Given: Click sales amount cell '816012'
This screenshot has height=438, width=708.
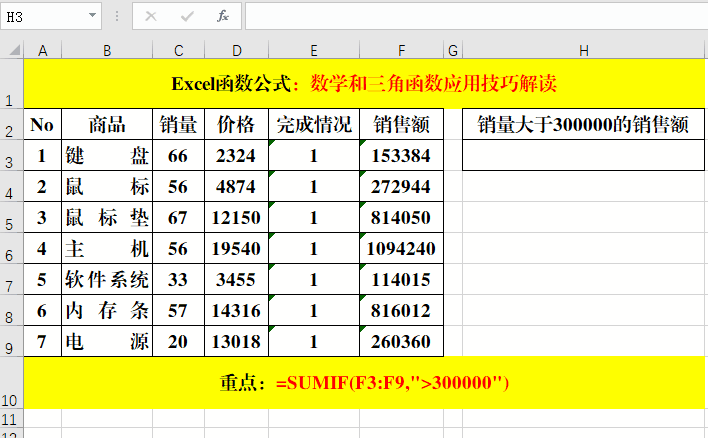Looking at the screenshot, I should tap(401, 310).
